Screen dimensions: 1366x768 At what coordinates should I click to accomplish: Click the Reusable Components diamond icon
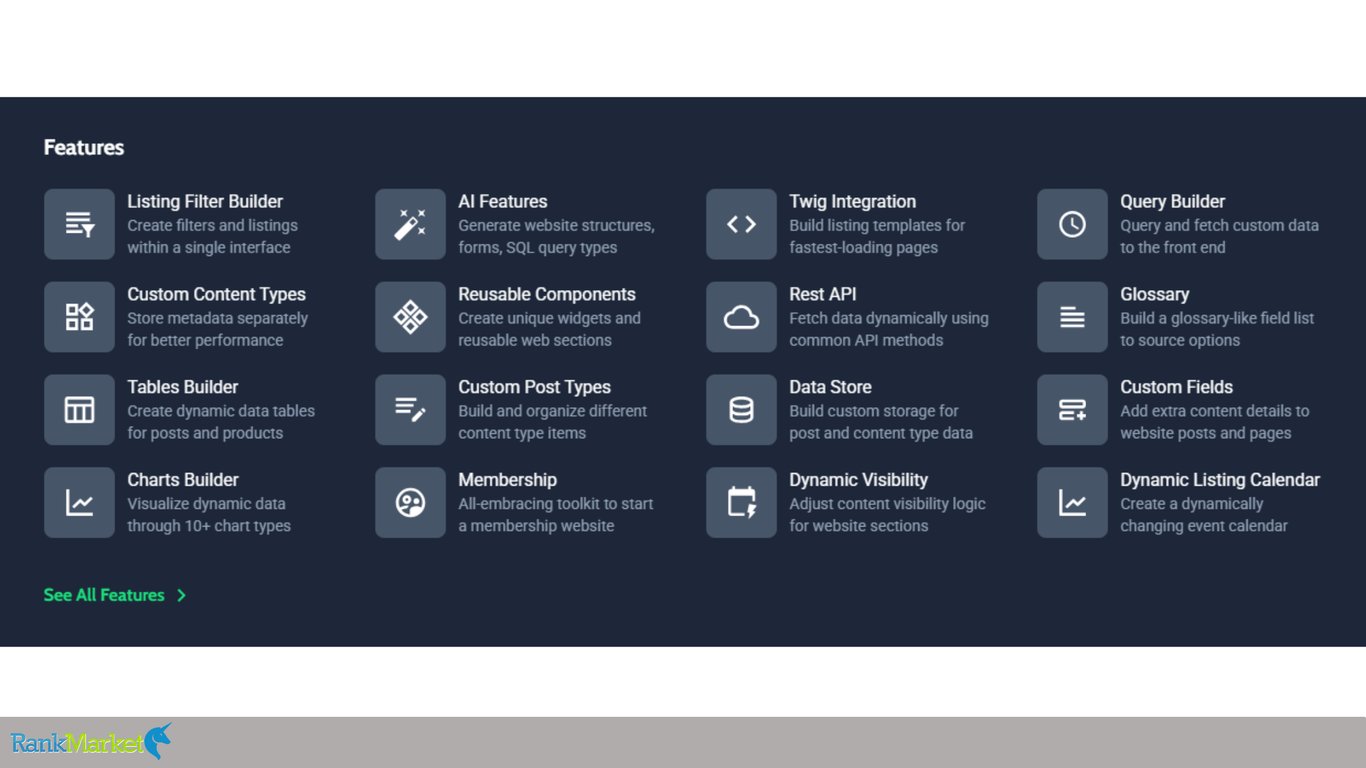(x=410, y=317)
